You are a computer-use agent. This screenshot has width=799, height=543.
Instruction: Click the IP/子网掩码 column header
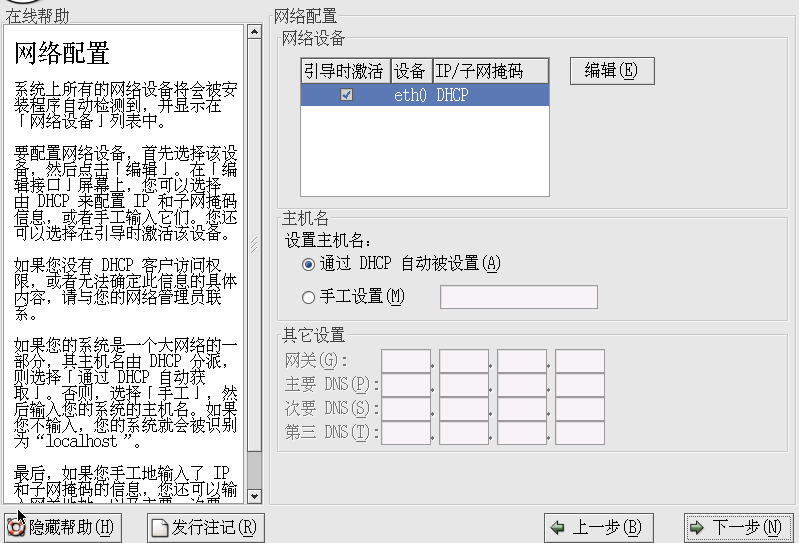pyautogui.click(x=491, y=71)
